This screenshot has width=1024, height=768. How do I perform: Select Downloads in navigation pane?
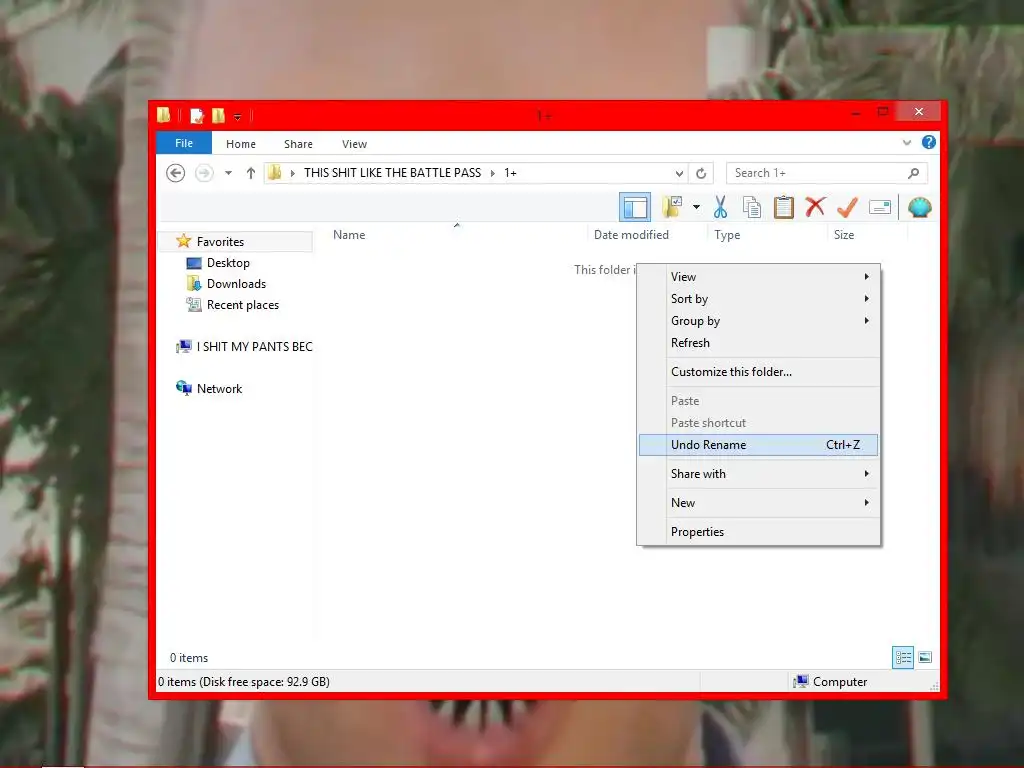(236, 283)
